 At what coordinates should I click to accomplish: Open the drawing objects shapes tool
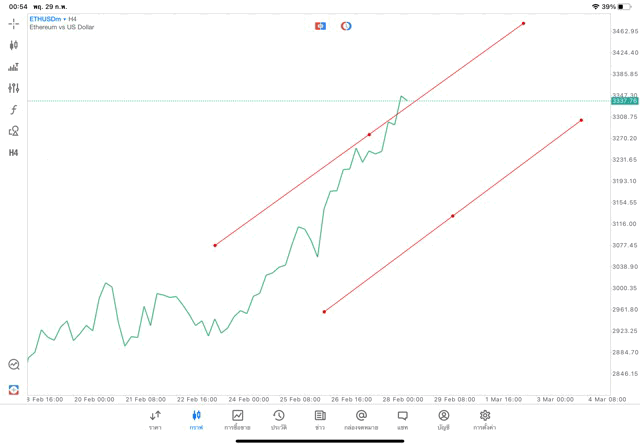14,131
